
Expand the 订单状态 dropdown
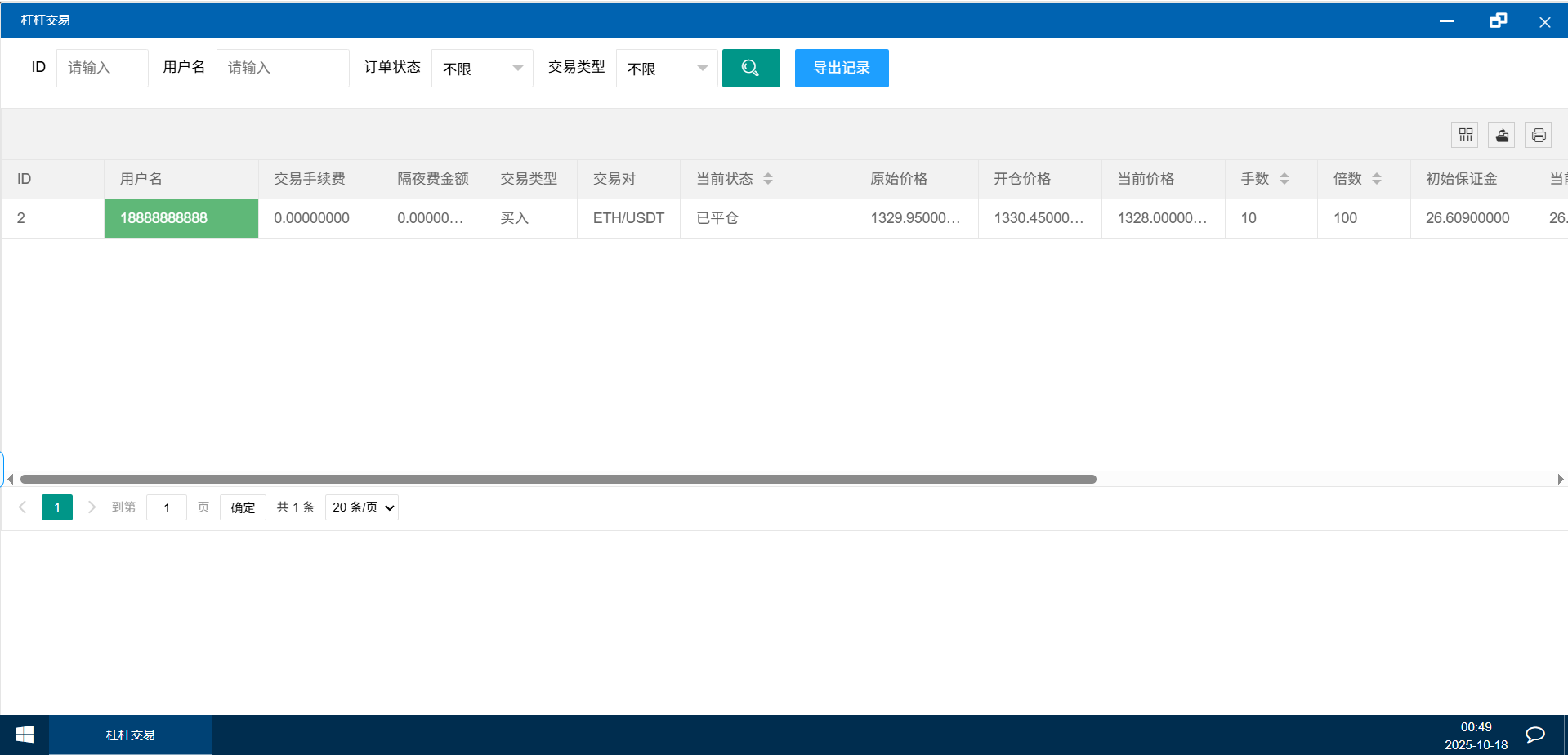pos(482,69)
